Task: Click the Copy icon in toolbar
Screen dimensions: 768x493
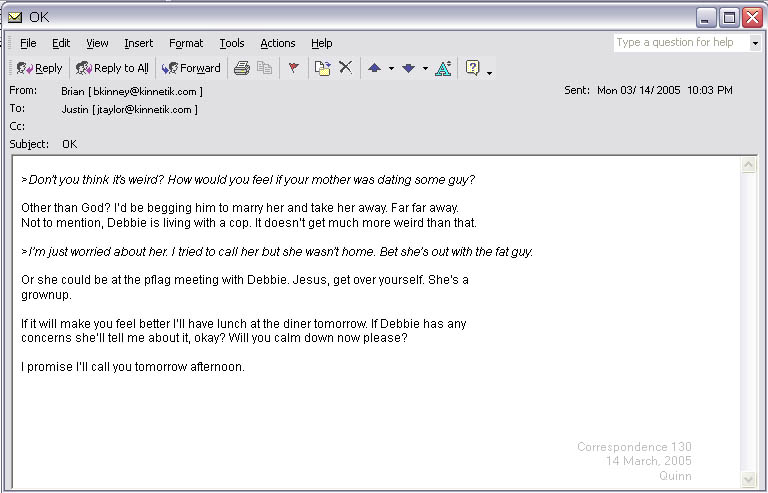Action: pos(264,68)
